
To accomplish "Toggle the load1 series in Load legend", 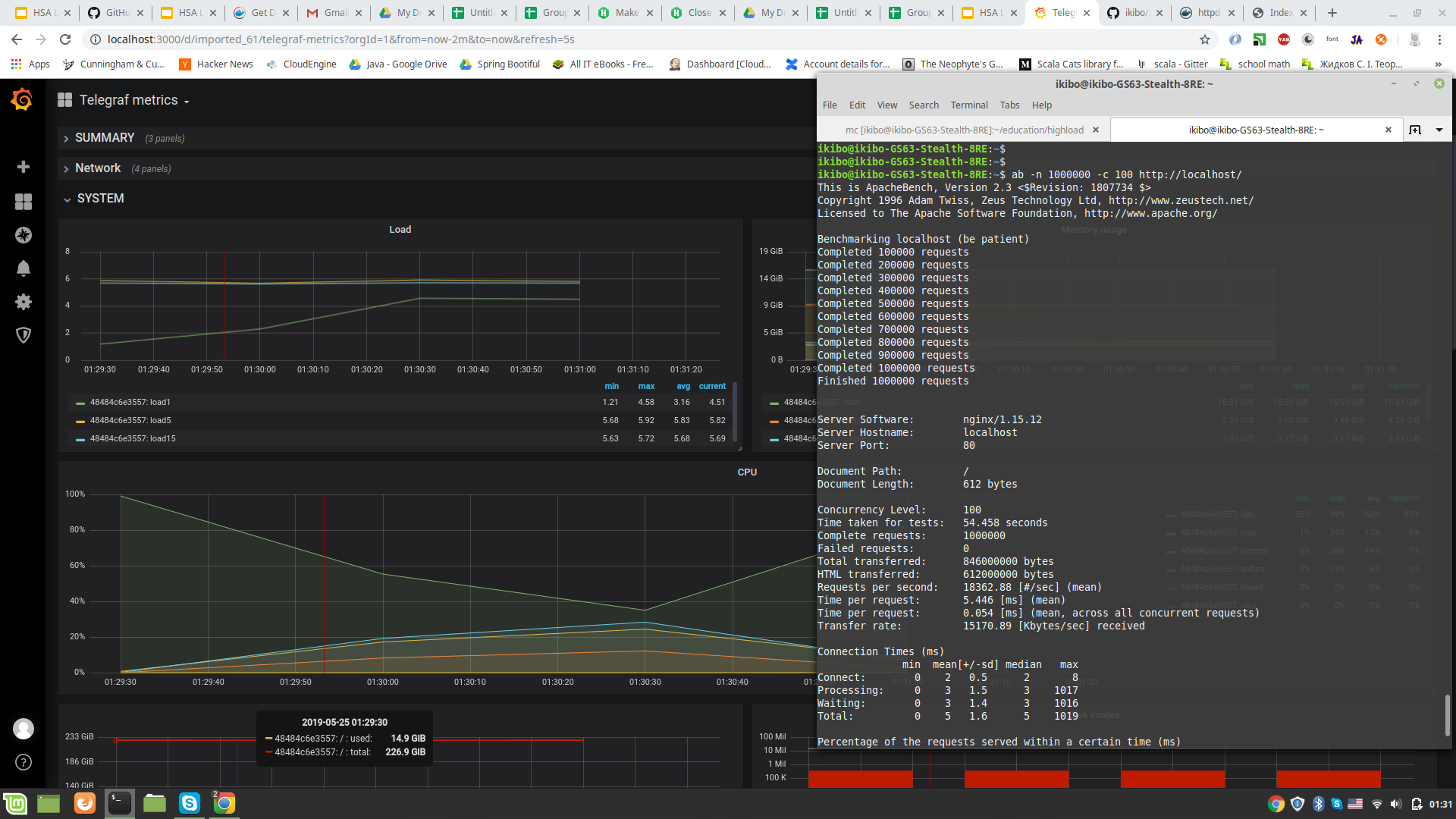I will (x=130, y=402).
